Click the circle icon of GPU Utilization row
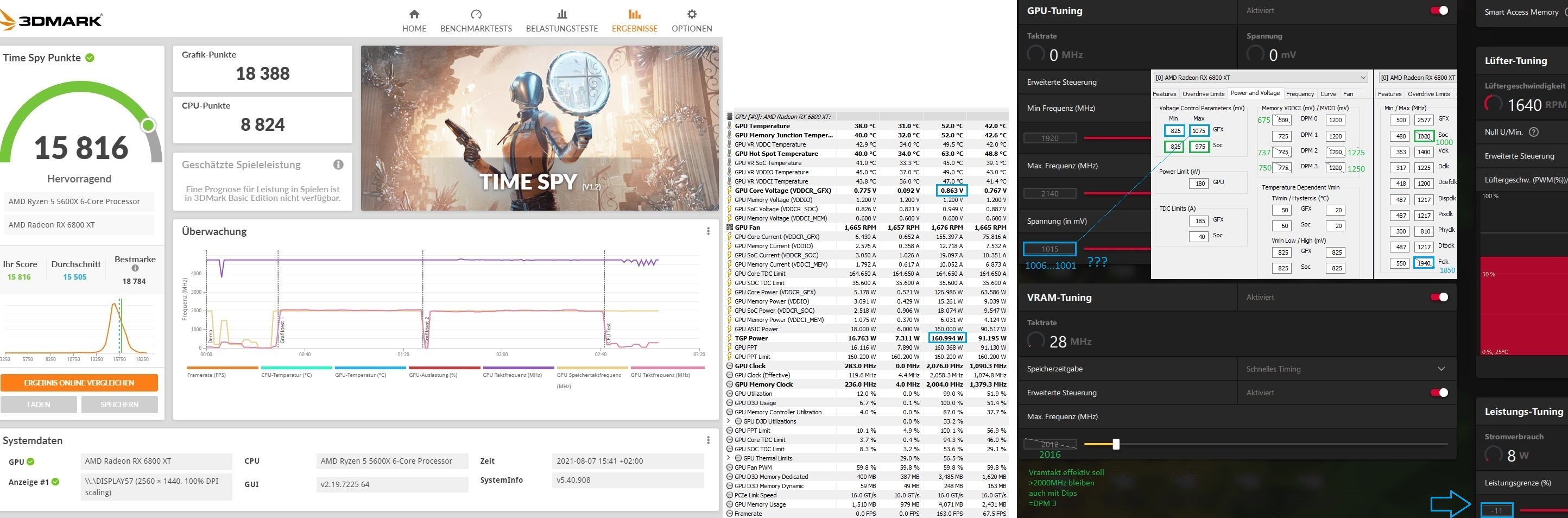This screenshot has width=1568, height=518. [x=730, y=394]
